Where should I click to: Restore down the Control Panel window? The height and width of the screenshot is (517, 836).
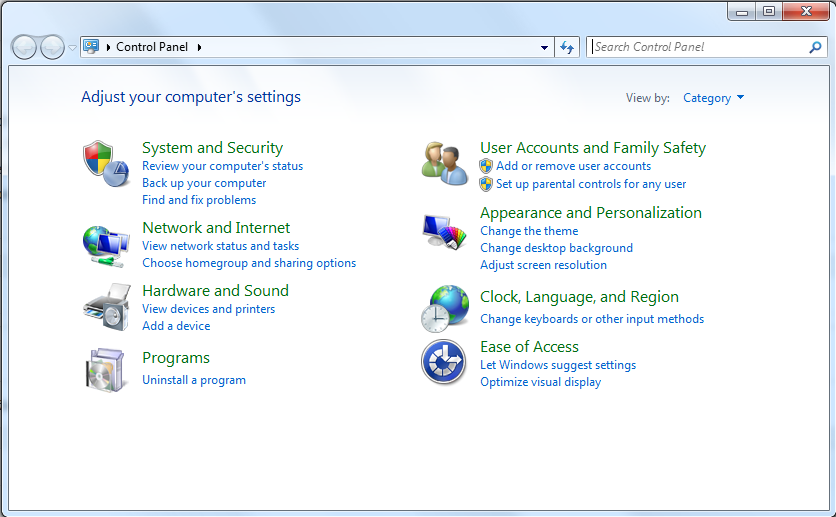pyautogui.click(x=769, y=12)
